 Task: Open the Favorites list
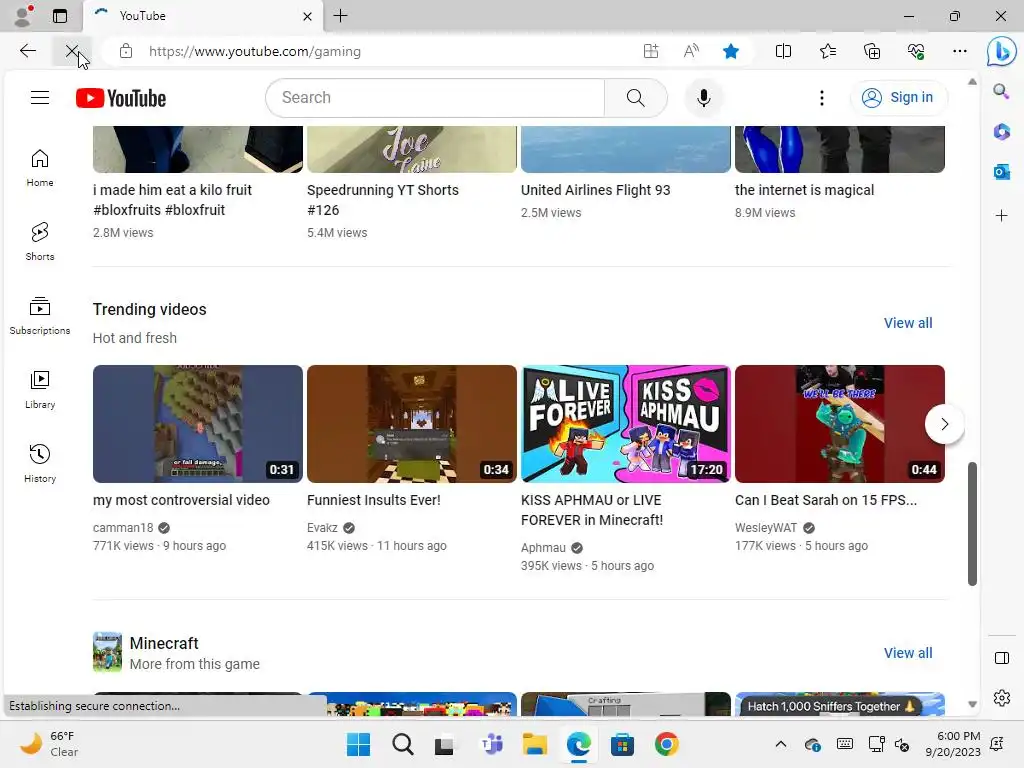point(827,51)
